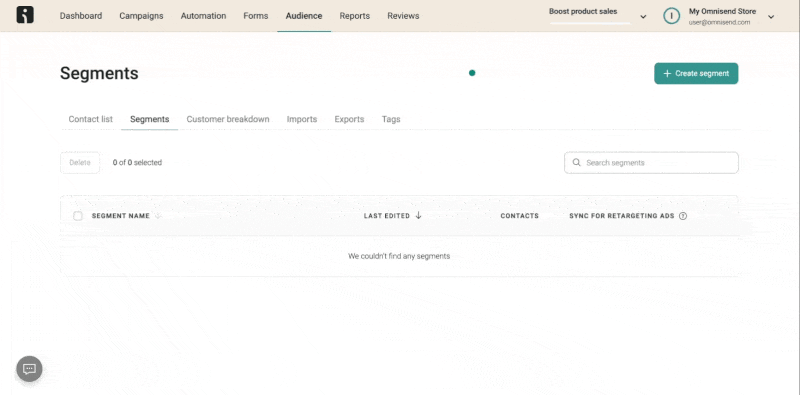Click the Sync for Retargeting Ads header
Screen dimensions: 800x395
click(x=621, y=216)
